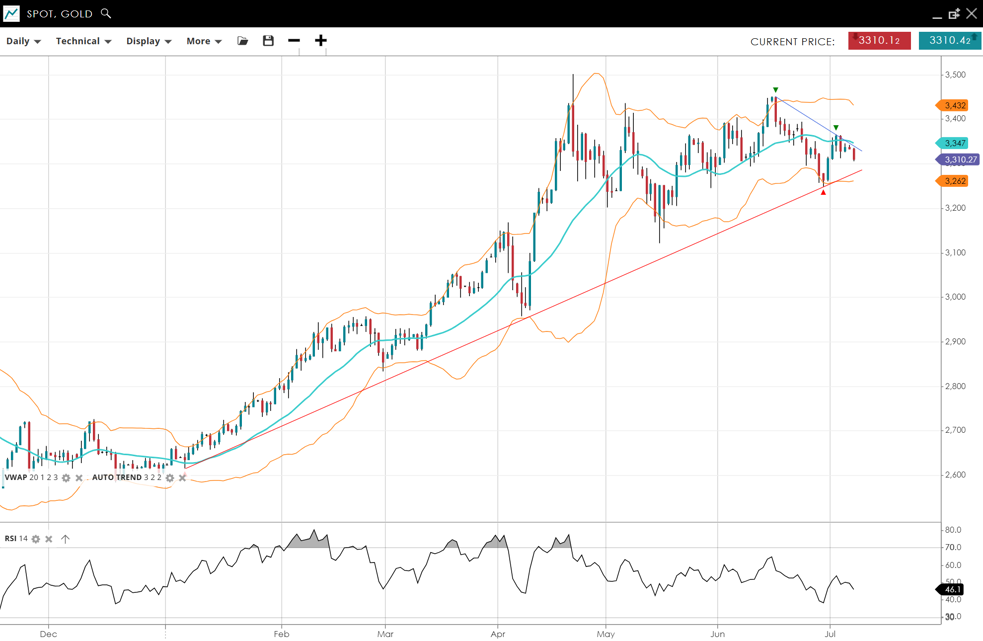The width and height of the screenshot is (983, 641).
Task: Remove the VWAP indicator from the chart
Action: pos(80,478)
